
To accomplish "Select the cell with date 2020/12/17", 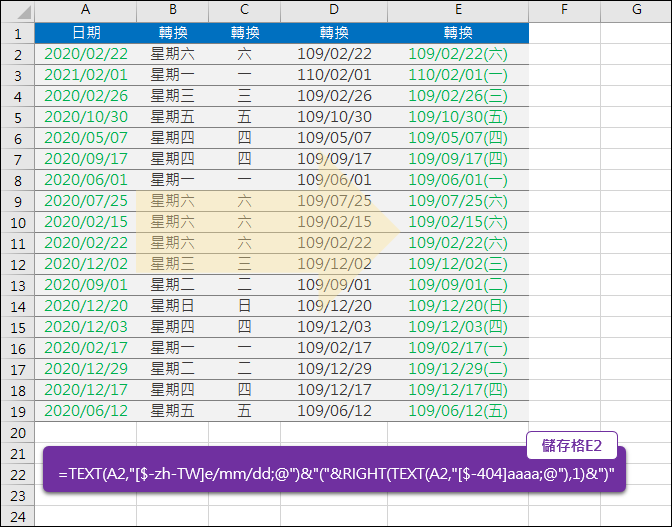I will 86,390.
